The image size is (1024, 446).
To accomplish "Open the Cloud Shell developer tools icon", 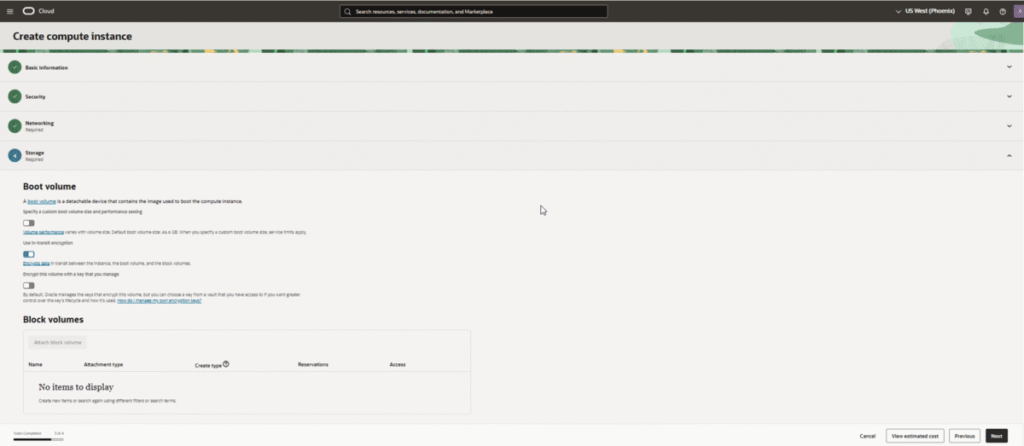I will click(968, 12).
